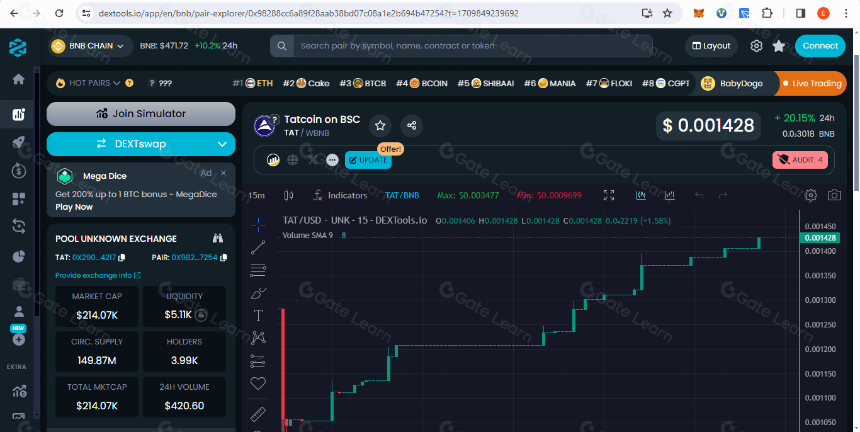860x432 pixels.
Task: Open the Layout button
Action: click(711, 46)
